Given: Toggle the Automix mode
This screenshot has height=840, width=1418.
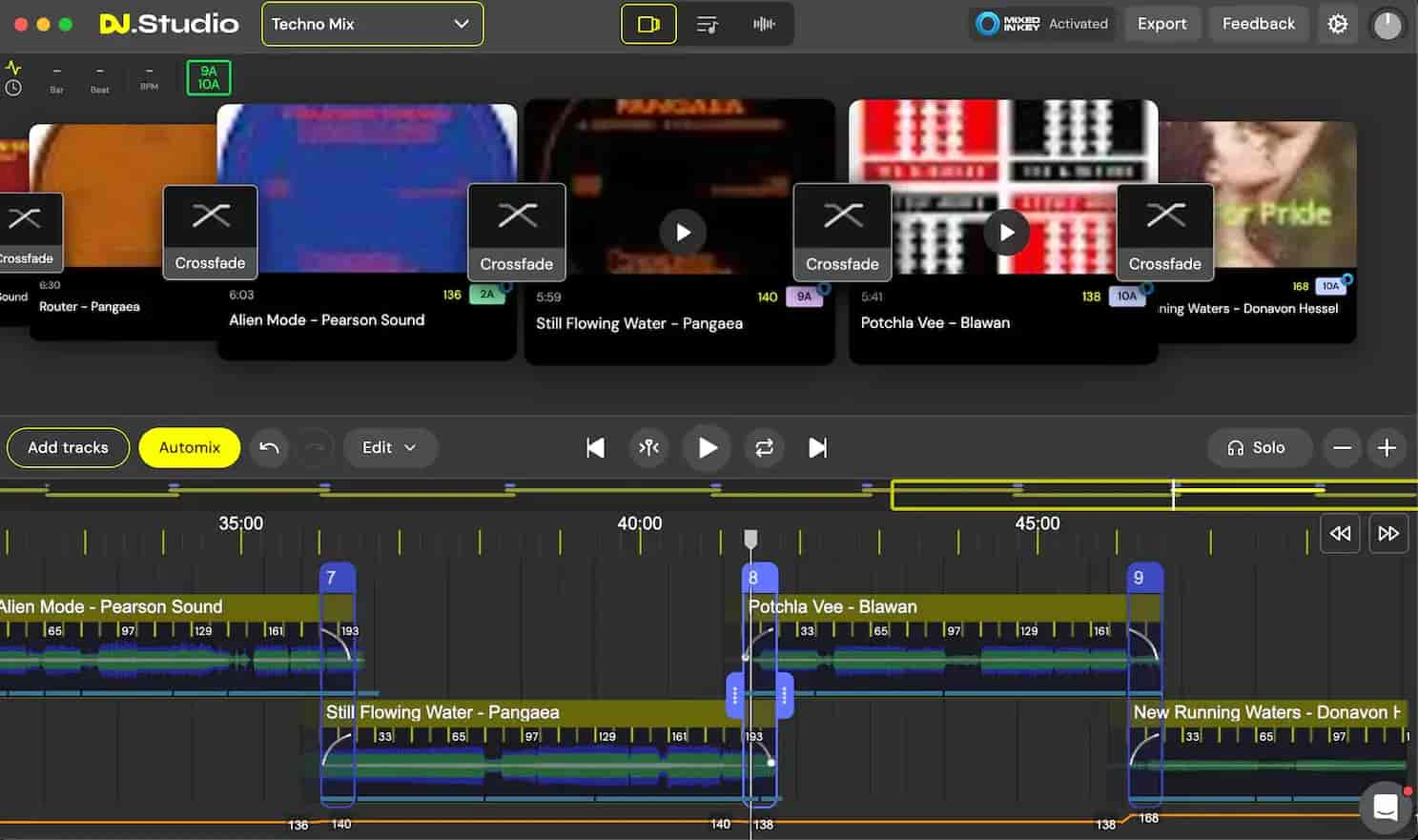Looking at the screenshot, I should (x=189, y=447).
